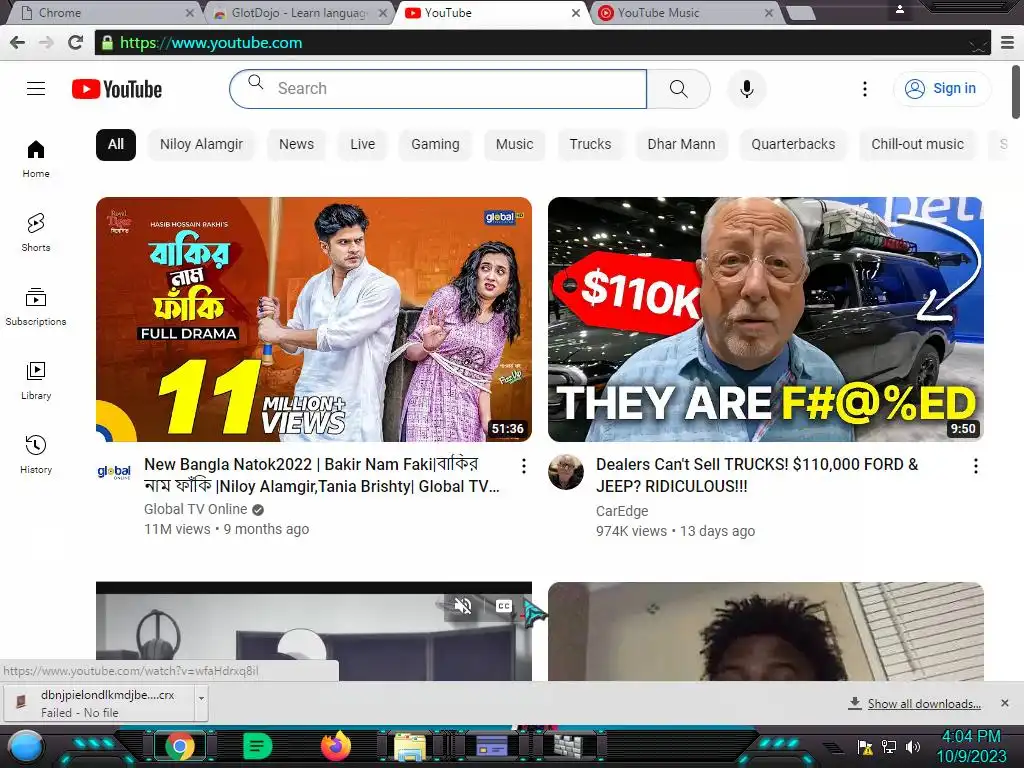Screen dimensions: 1024x768
Task: Click the failed dbnjpielondlkmdjbe crx download
Action: 100,703
